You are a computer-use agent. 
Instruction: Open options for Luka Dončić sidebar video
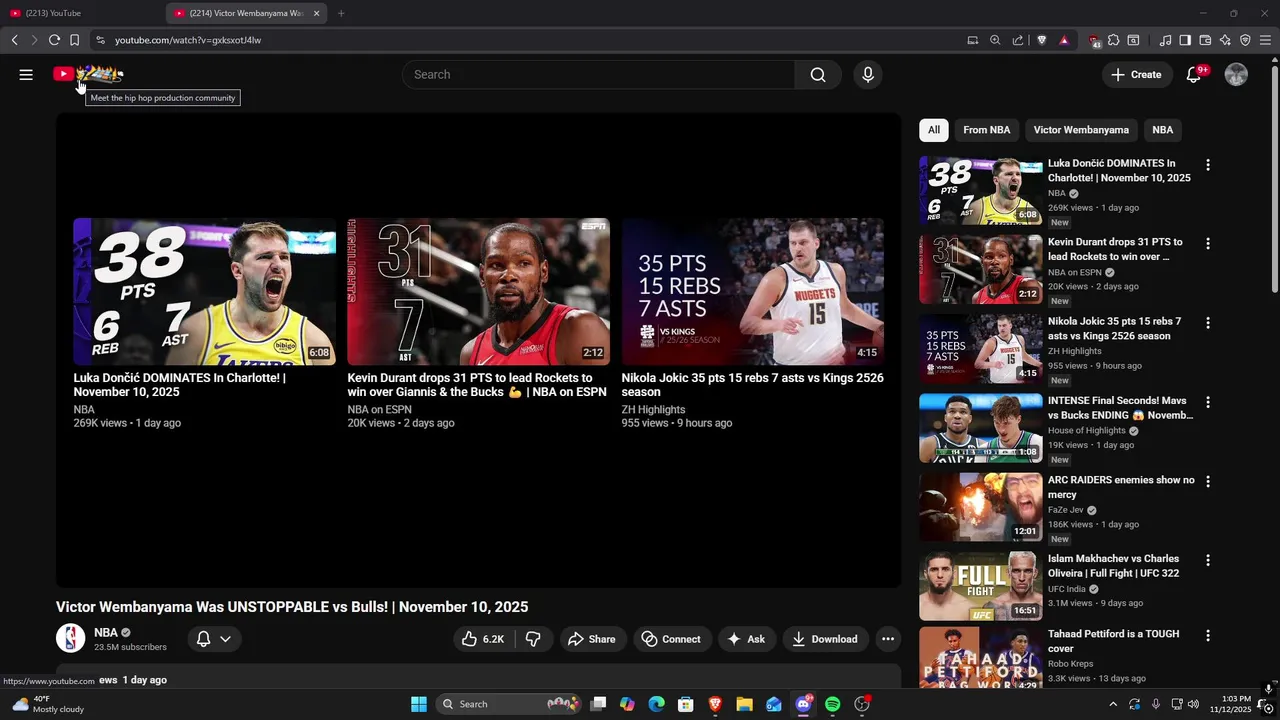click(1207, 165)
